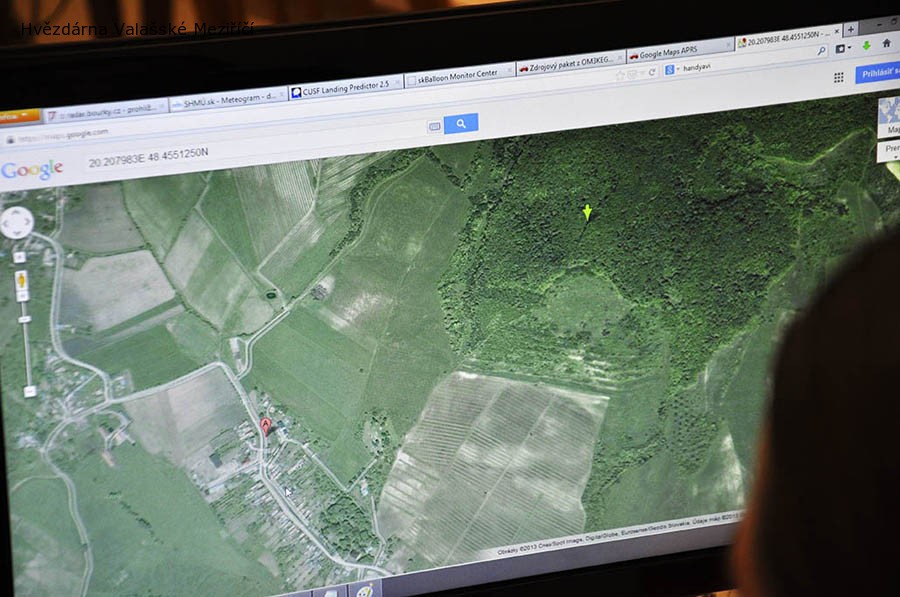Switch to CUSF Landing Predictor 2.5 tab
Viewport: 900px width, 597px height.
click(x=346, y=88)
